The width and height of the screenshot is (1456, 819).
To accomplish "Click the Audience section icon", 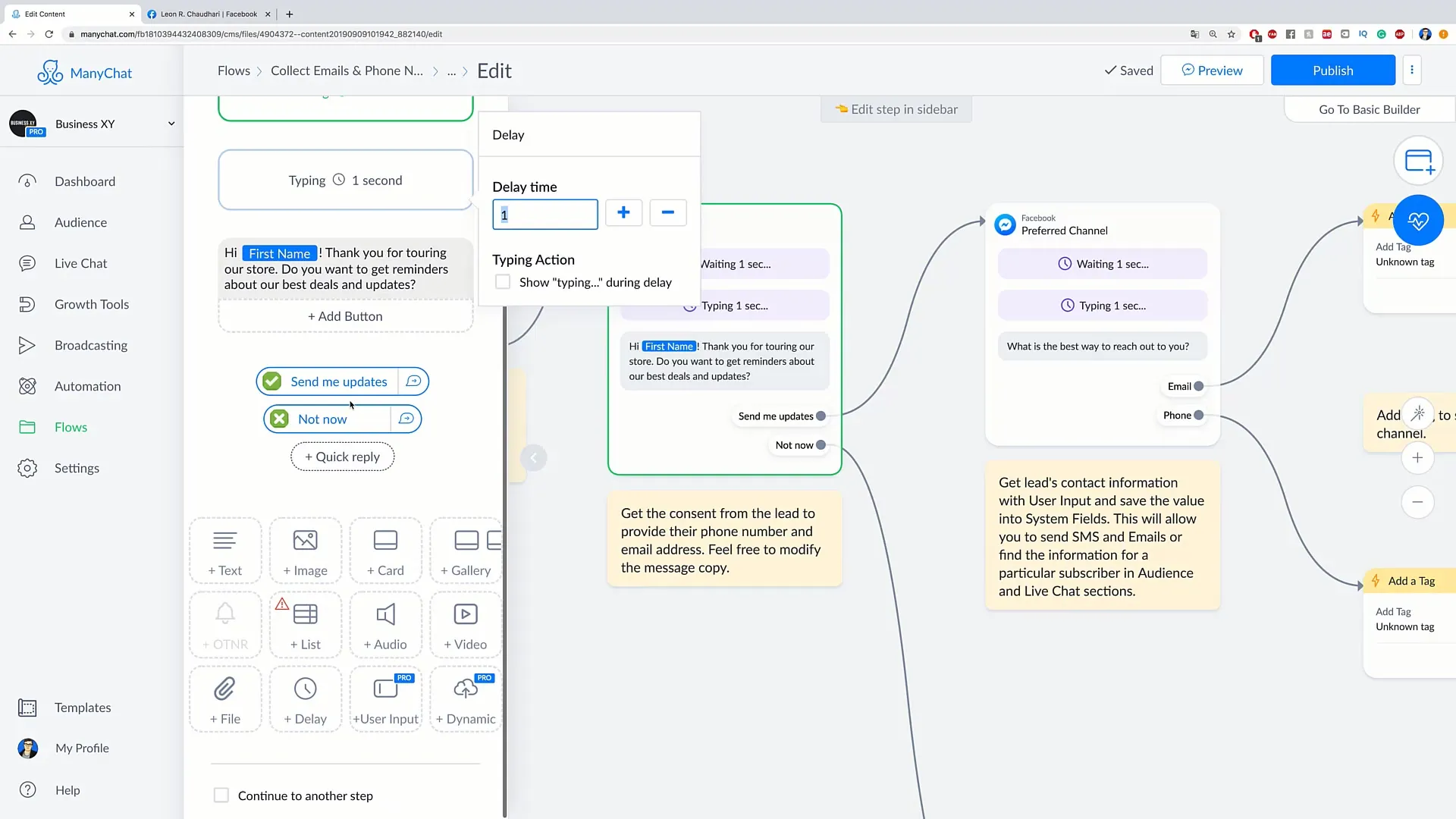I will coord(27,221).
